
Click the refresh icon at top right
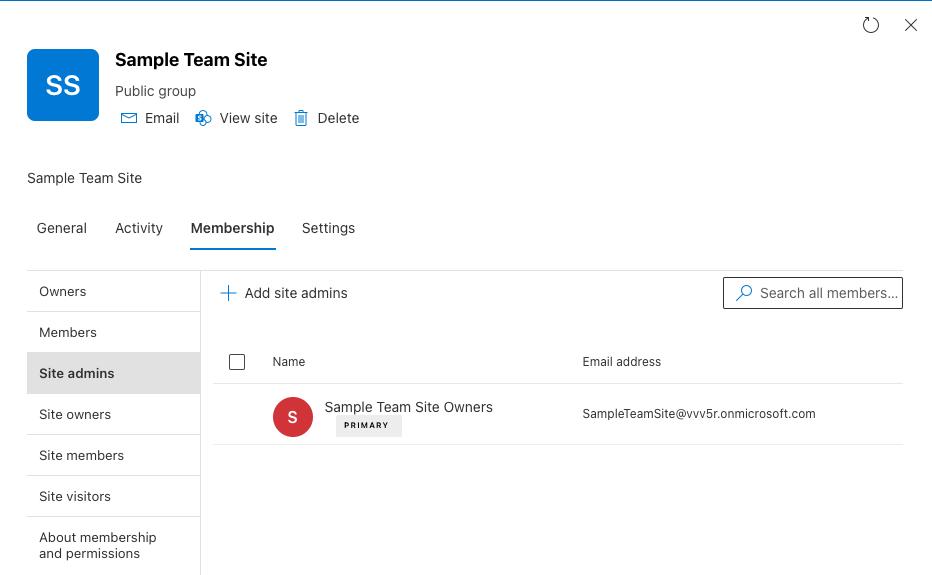click(x=870, y=25)
